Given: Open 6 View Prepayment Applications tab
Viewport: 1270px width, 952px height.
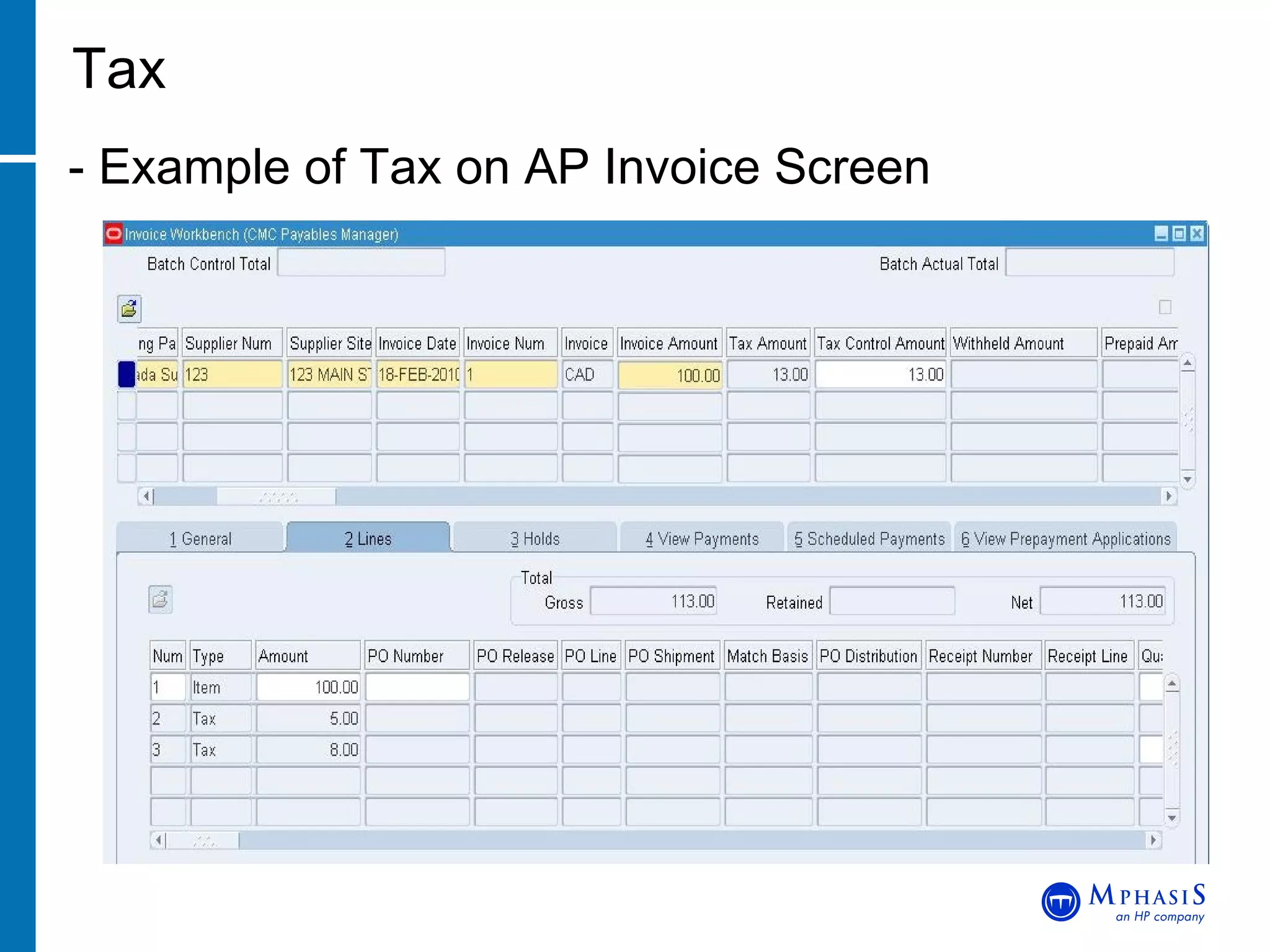Looking at the screenshot, I should point(1066,538).
